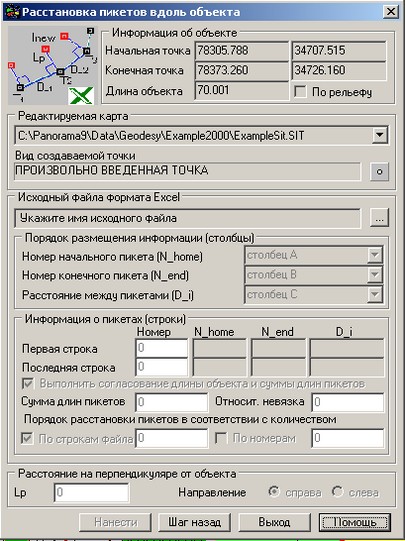Screen dimensions: 405x541
Task: Open the editable map path dropdown
Action: tap(379, 135)
